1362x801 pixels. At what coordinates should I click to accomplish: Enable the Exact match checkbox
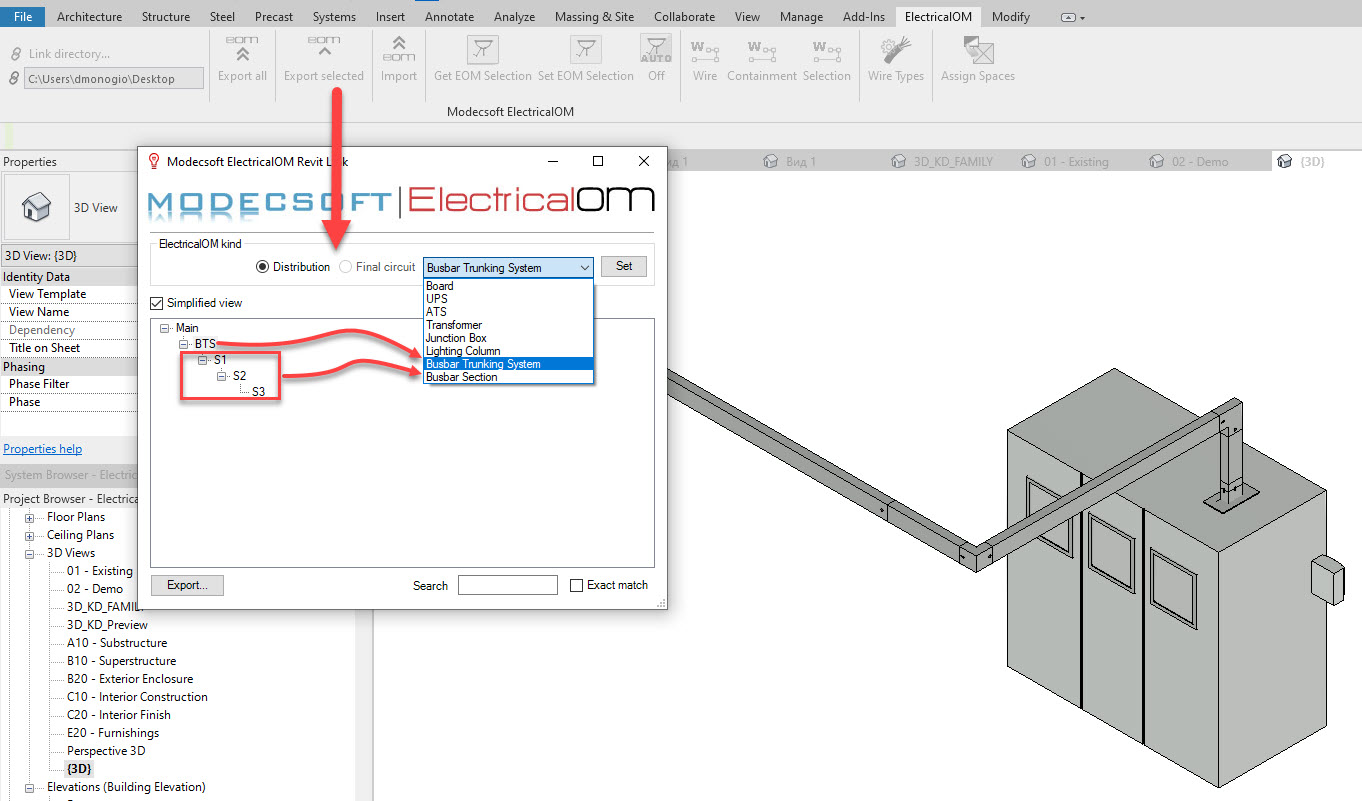(577, 585)
